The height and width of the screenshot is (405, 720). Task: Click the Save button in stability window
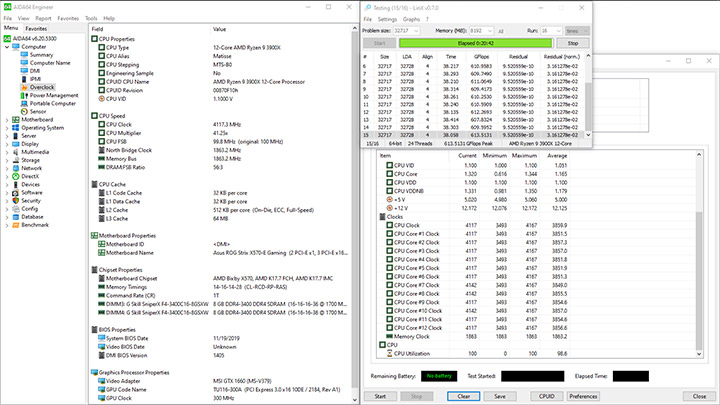tap(500, 396)
